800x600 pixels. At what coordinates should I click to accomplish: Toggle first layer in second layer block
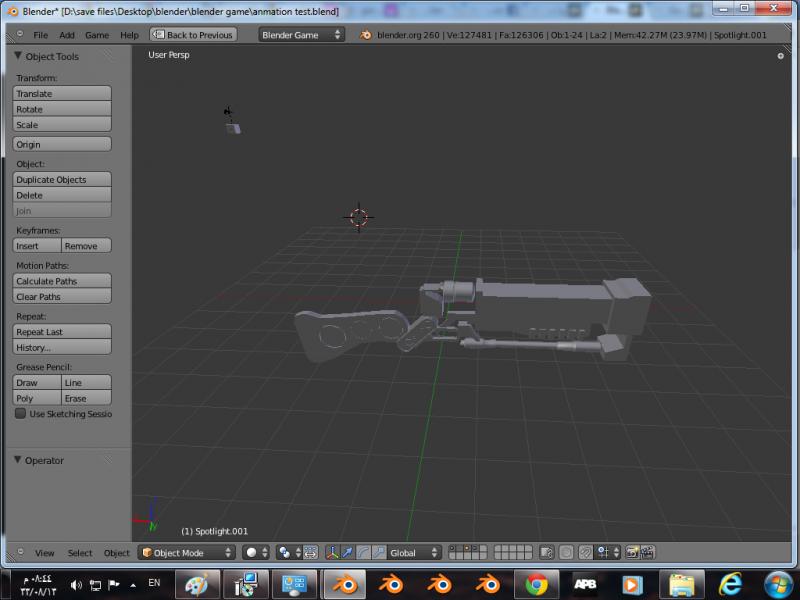(x=498, y=548)
